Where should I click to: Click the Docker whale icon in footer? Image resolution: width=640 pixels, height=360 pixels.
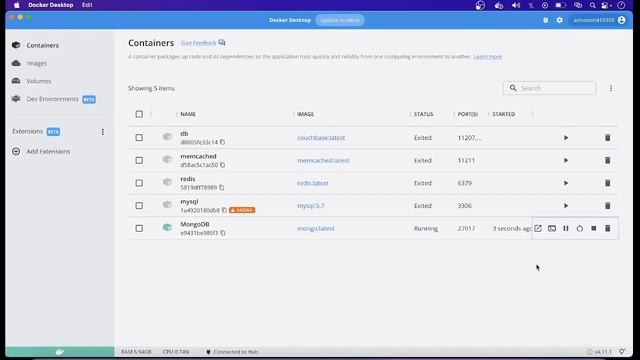click(60, 352)
